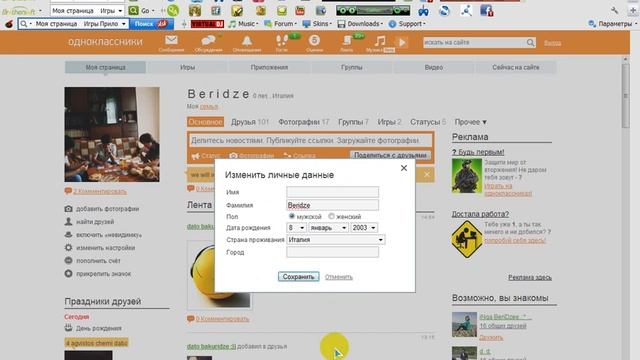The height and width of the screenshot is (360, 640).
Task: Open the Forum toolbar dropdown
Action: tap(280, 24)
